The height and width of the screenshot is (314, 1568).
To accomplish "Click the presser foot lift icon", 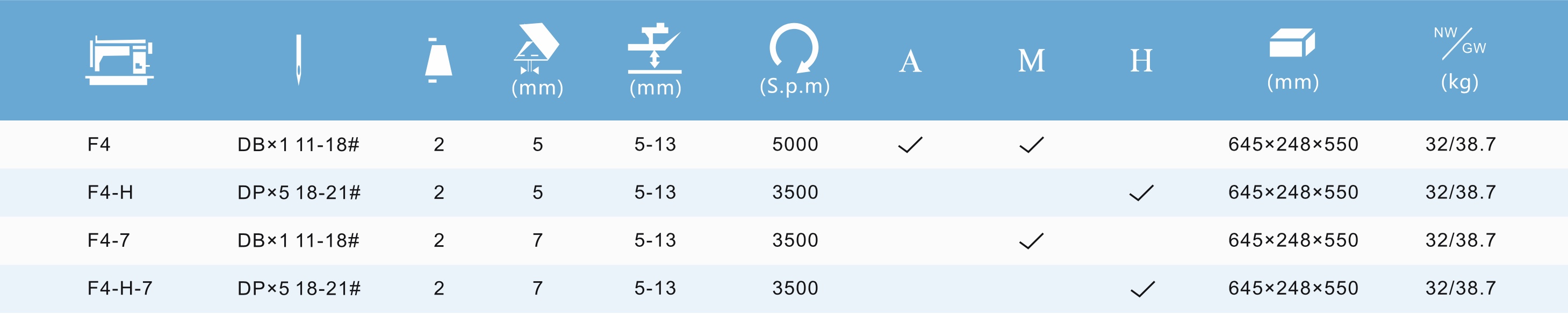I will click(x=655, y=47).
